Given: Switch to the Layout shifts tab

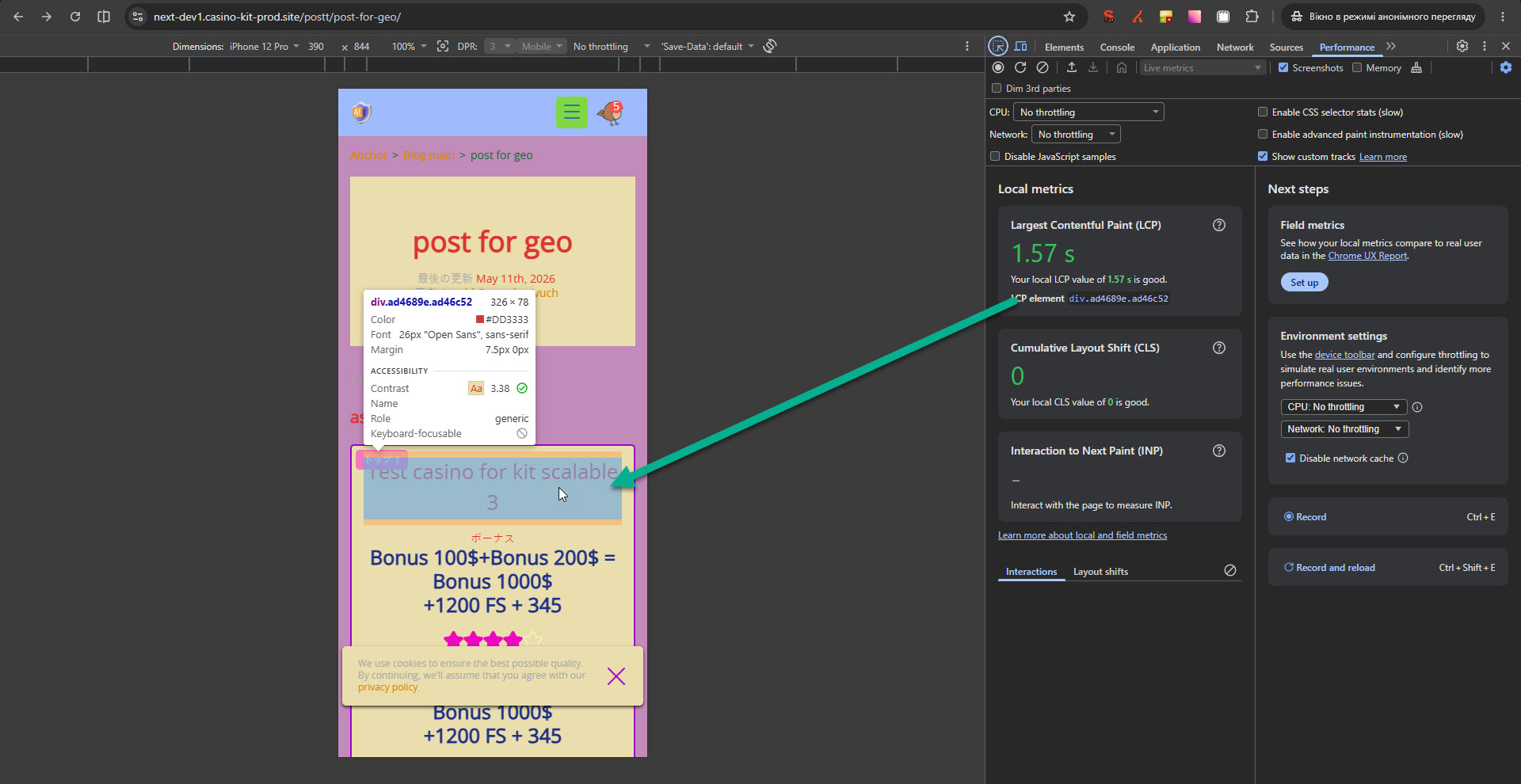Looking at the screenshot, I should pos(1100,571).
